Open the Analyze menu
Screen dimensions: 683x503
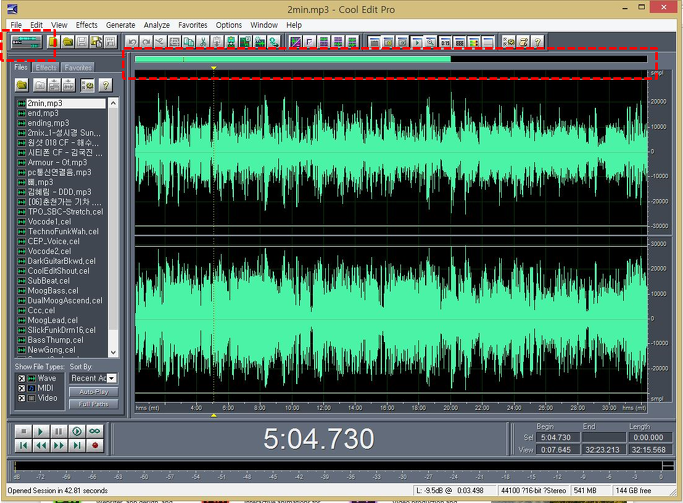coord(156,25)
